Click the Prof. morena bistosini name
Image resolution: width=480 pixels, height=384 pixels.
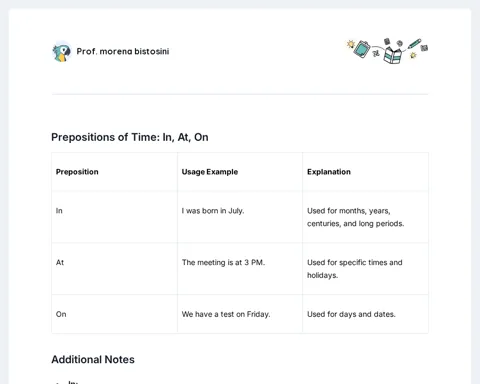tap(123, 51)
